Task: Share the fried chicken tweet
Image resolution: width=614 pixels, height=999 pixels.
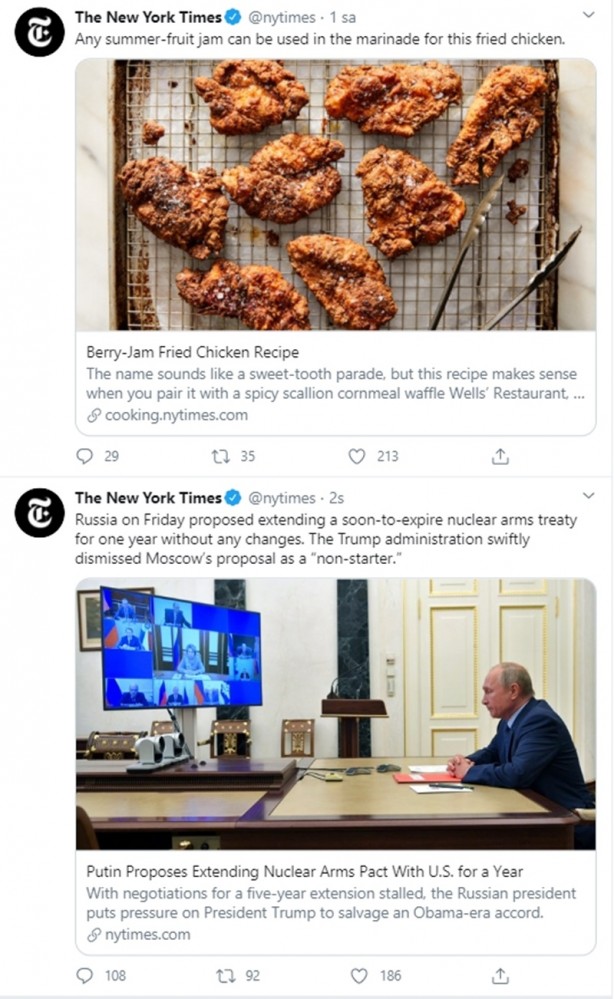Action: click(x=501, y=456)
